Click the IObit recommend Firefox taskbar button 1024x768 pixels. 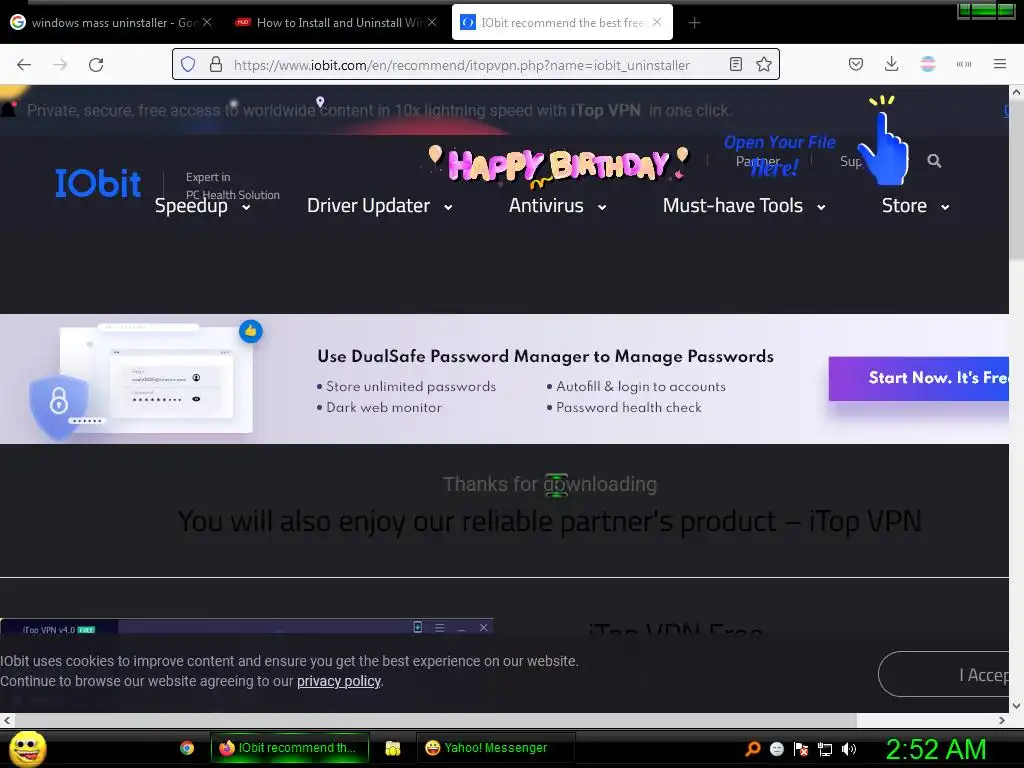coord(289,748)
